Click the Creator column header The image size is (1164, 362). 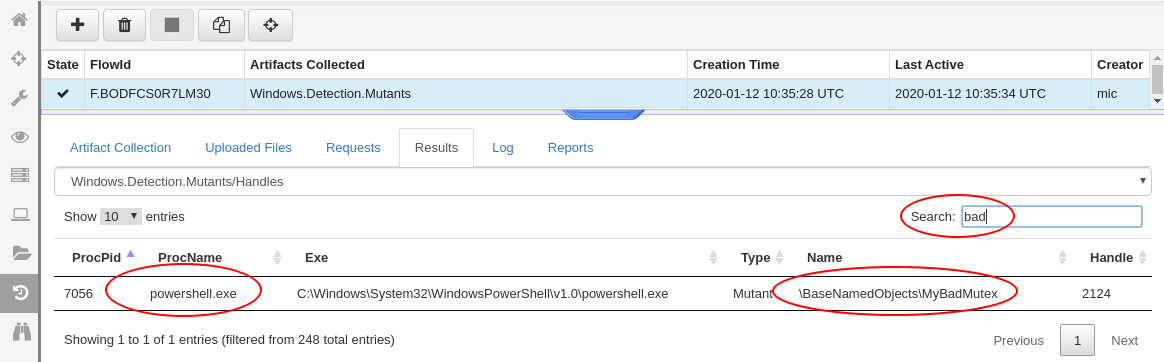point(1120,65)
